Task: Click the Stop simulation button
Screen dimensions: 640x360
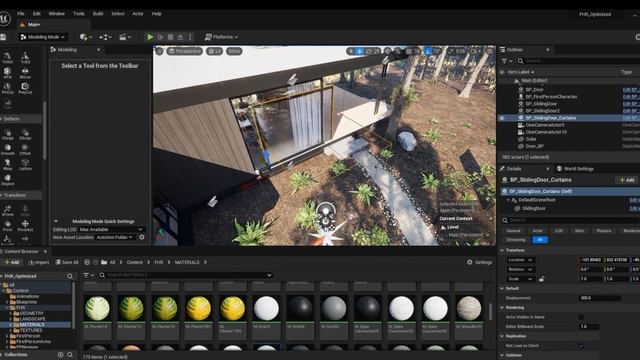Action: tap(171, 37)
